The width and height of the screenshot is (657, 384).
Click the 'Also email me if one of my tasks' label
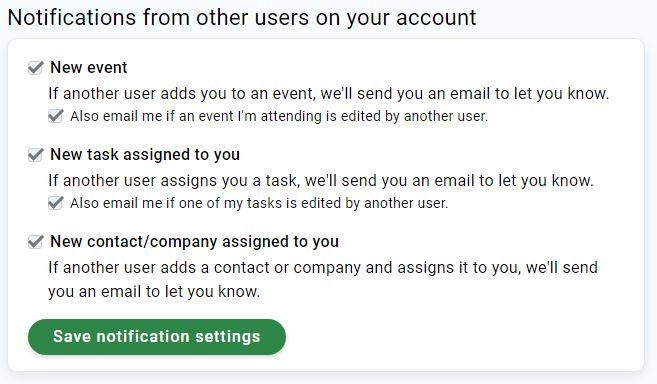click(259, 203)
